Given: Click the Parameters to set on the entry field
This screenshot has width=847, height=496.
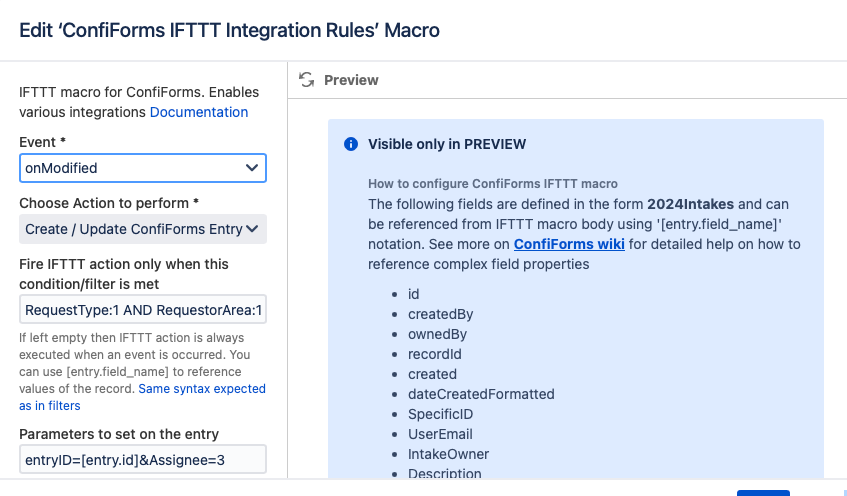Looking at the screenshot, I should point(143,459).
